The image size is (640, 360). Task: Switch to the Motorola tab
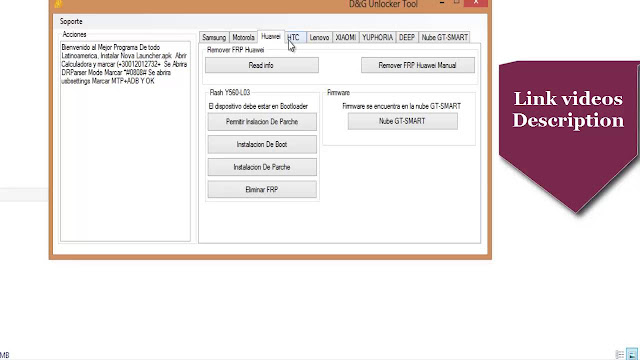(x=243, y=37)
